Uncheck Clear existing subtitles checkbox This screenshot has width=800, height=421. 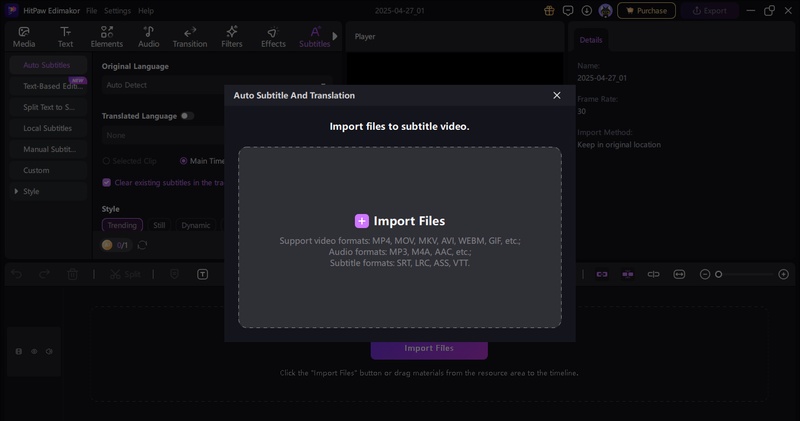click(107, 183)
